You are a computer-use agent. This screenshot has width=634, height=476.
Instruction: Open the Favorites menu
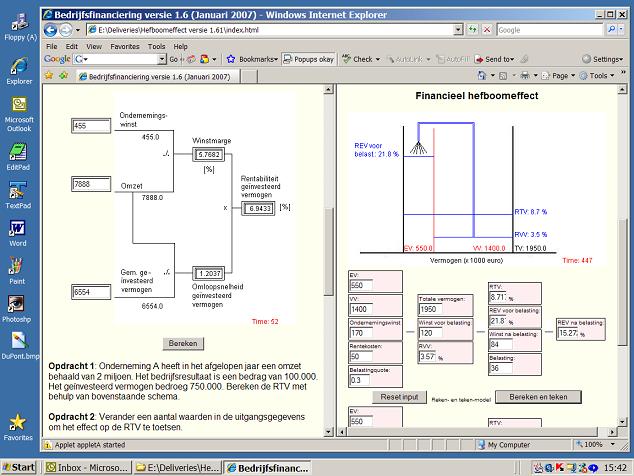[x=125, y=47]
